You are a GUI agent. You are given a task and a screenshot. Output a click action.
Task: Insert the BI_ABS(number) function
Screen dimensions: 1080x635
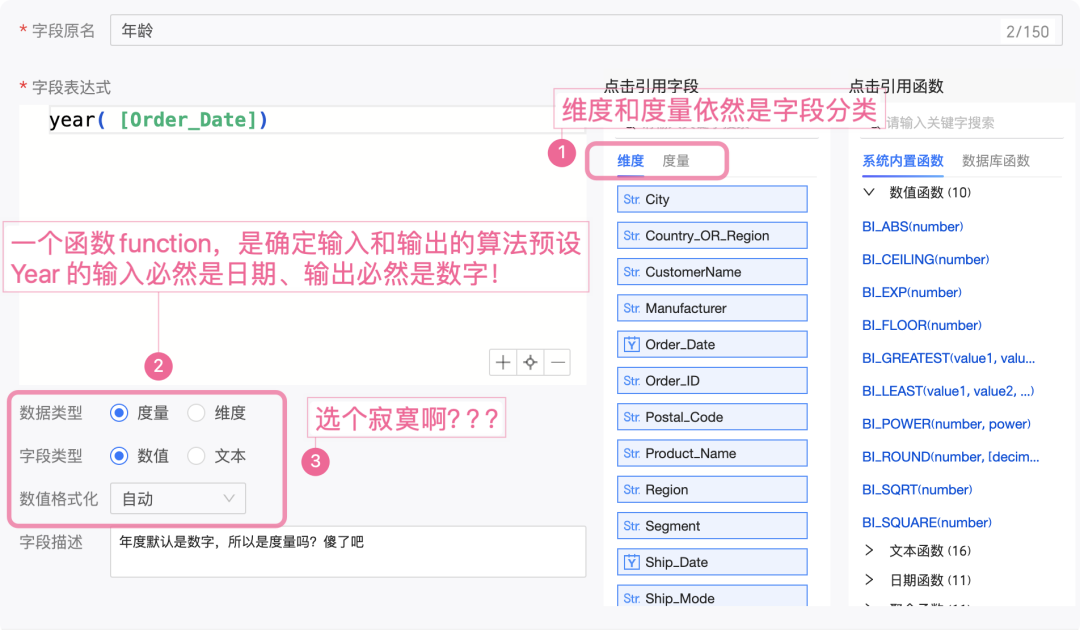click(911, 227)
